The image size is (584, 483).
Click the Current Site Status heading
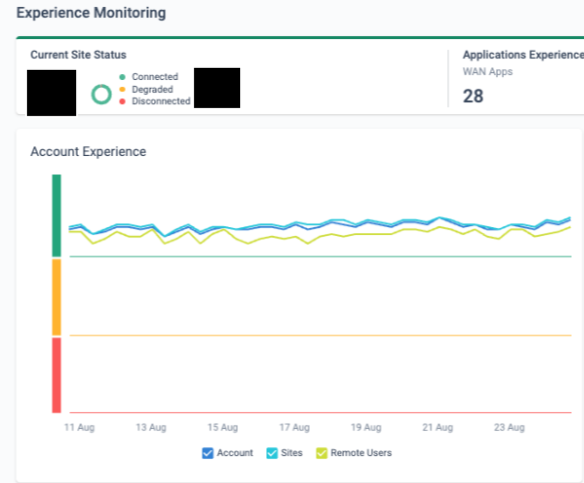tap(78, 55)
